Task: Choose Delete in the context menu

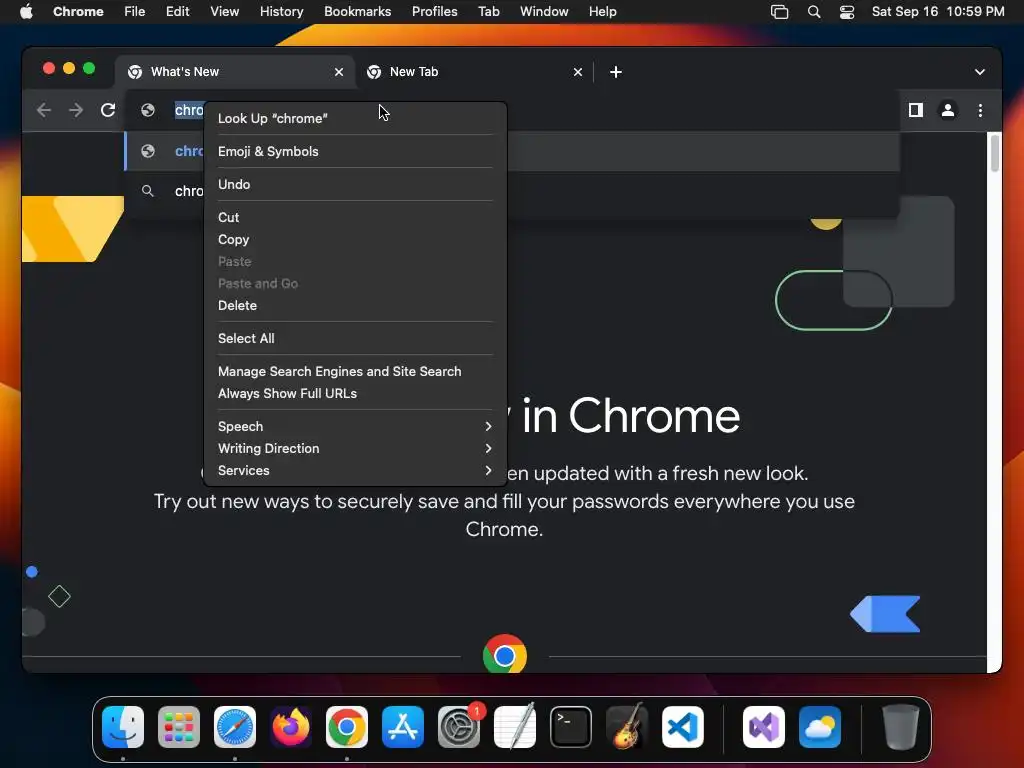Action: click(x=355, y=306)
